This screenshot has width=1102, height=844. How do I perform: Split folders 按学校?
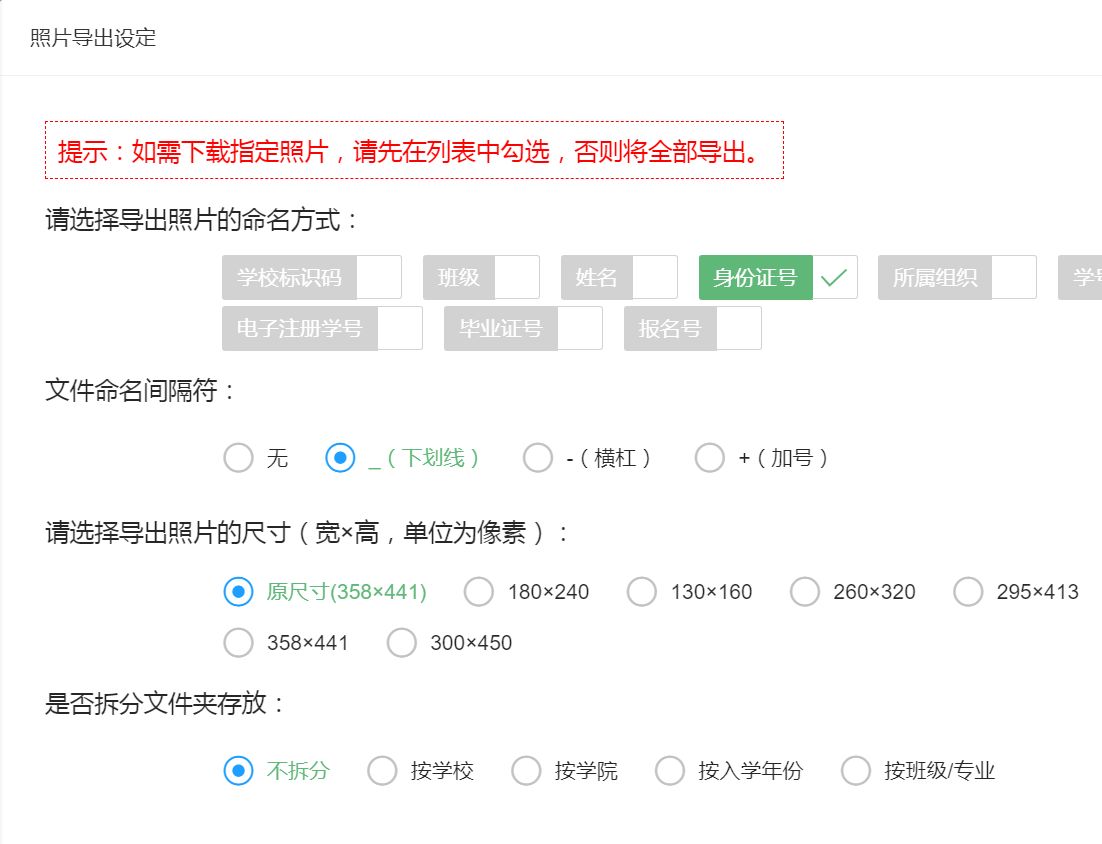click(383, 771)
